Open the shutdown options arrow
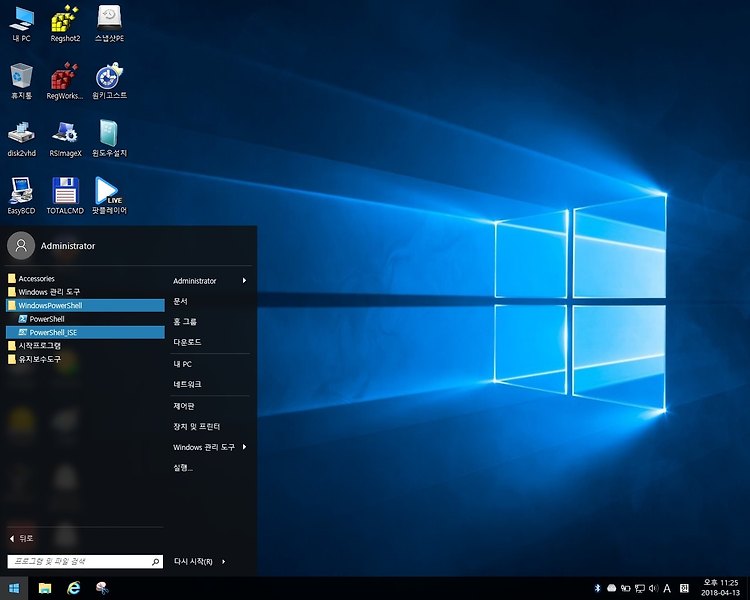The width and height of the screenshot is (750, 600). [x=223, y=562]
